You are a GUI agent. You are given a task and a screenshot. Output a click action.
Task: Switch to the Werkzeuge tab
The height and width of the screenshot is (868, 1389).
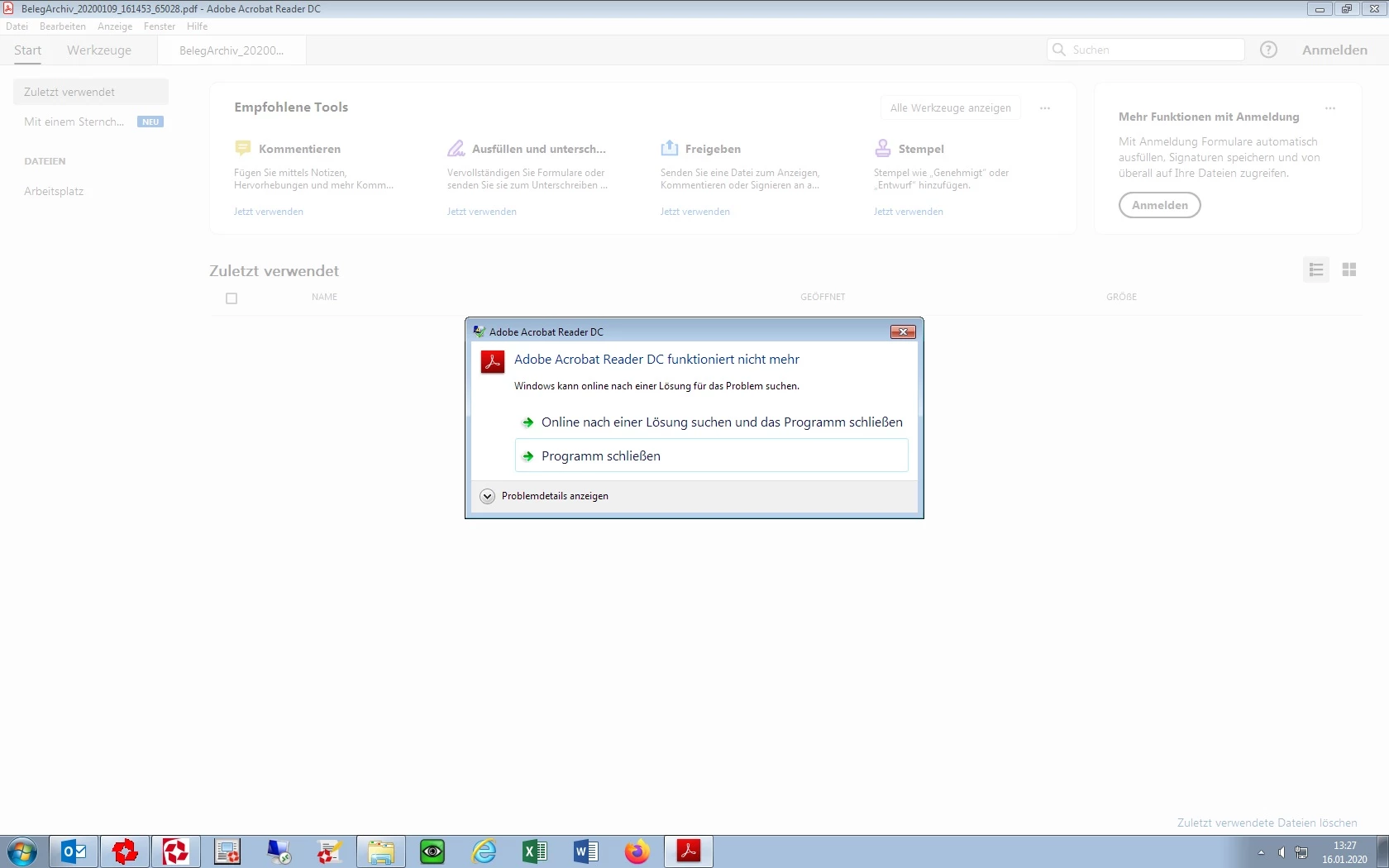coord(99,50)
